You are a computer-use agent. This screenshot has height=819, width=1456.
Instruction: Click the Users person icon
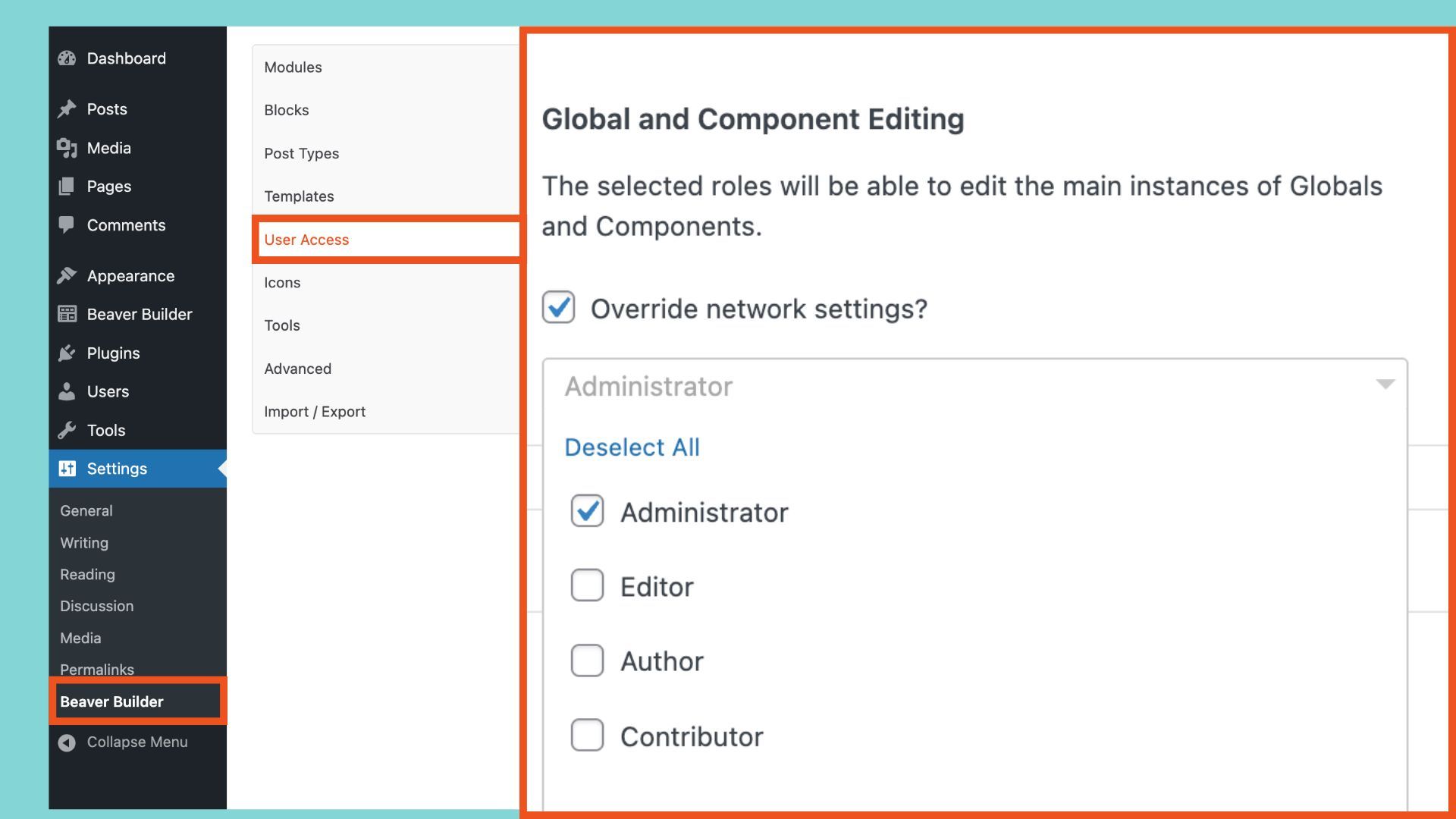(x=67, y=391)
